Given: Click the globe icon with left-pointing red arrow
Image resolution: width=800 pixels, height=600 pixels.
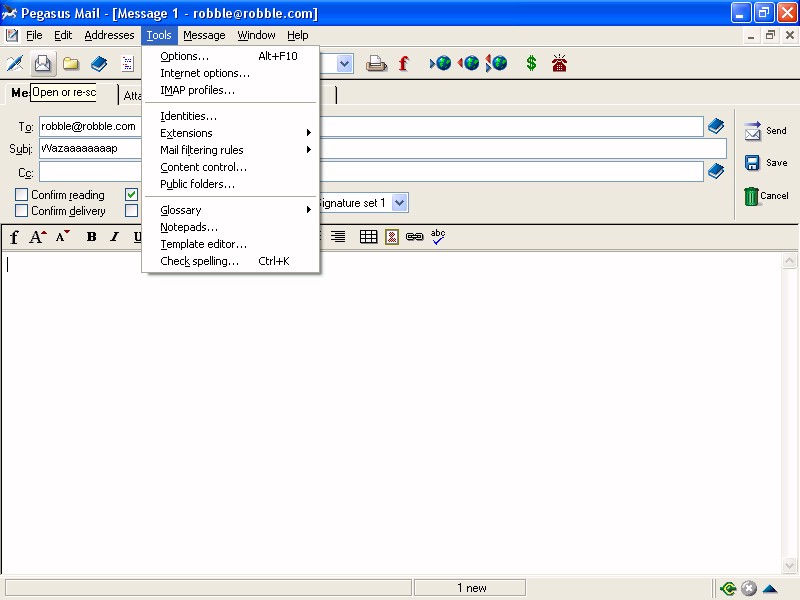Looking at the screenshot, I should coord(468,63).
